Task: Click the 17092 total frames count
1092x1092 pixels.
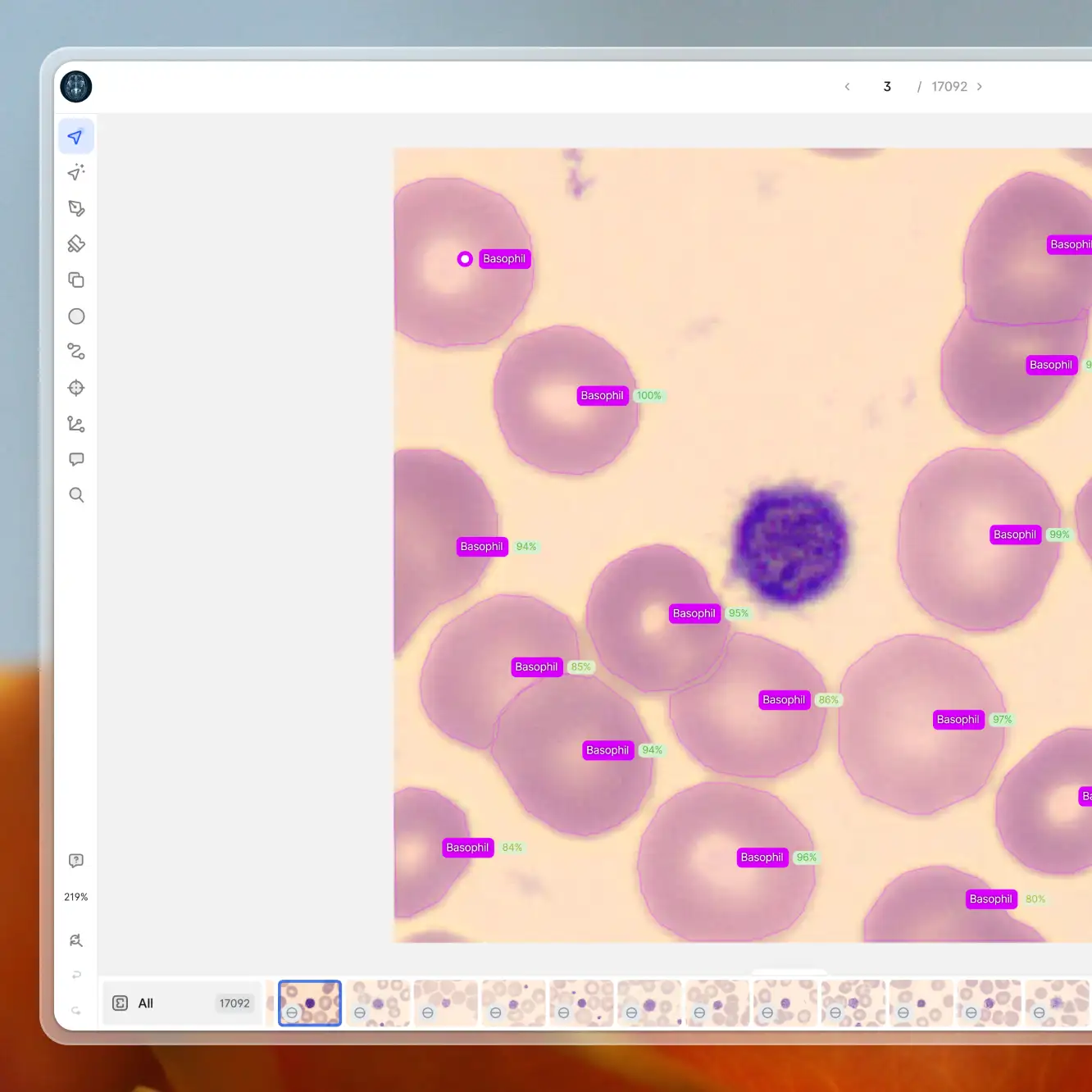Action: coord(949,86)
